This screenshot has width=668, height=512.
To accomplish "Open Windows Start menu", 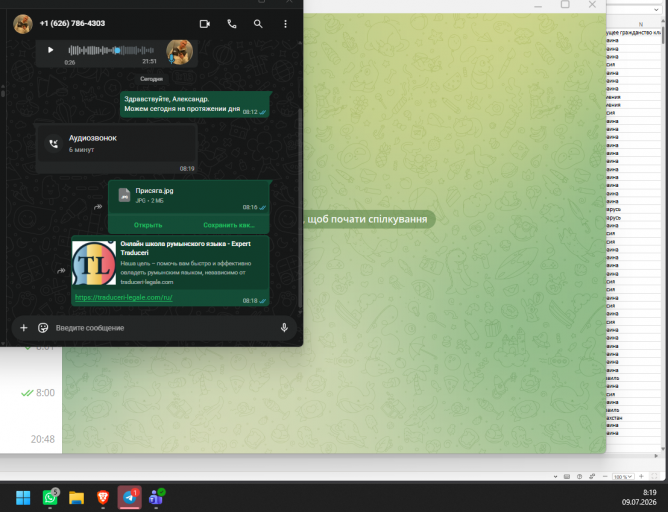I will [23, 498].
